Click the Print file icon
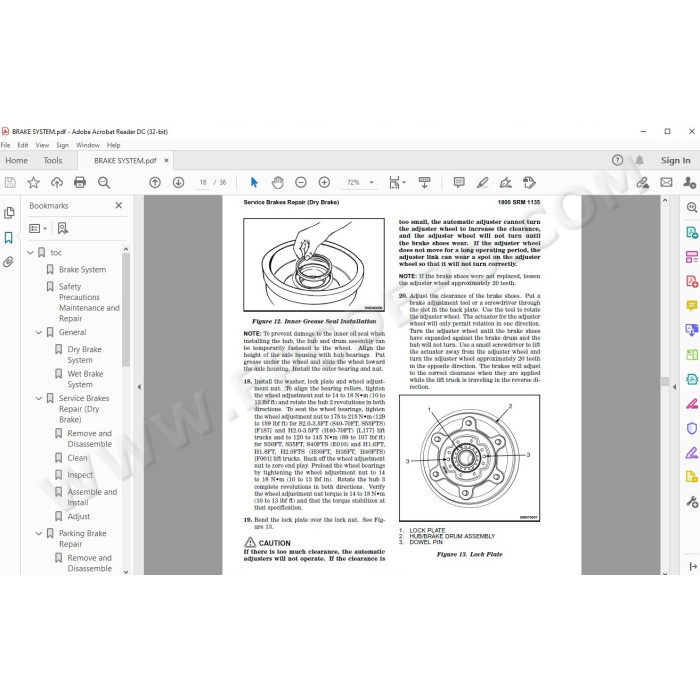Image resolution: width=700 pixels, height=700 pixels. tap(80, 182)
